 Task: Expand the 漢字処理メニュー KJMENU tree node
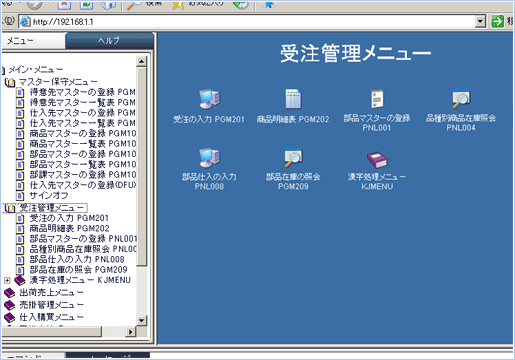click(x=7, y=280)
